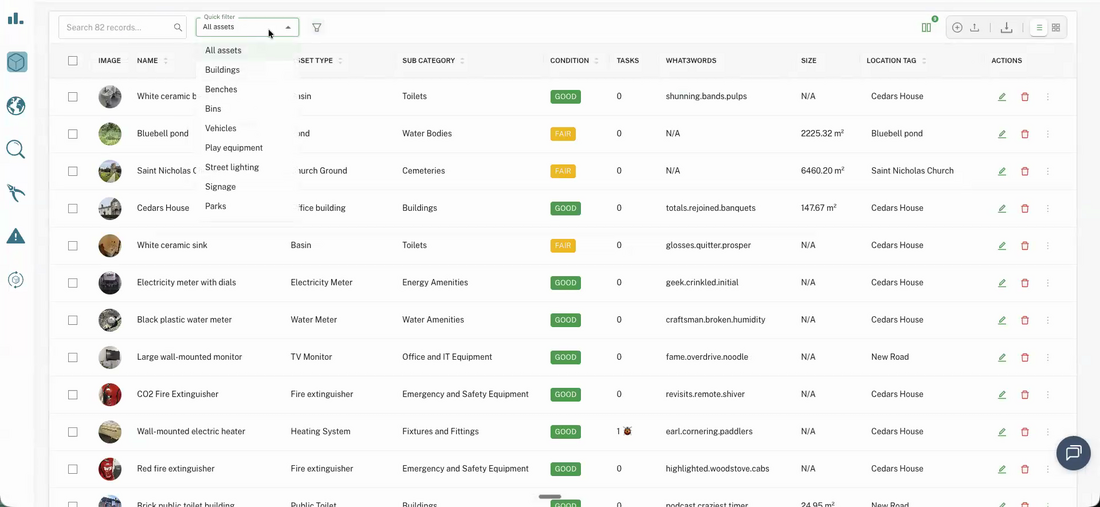
Task: Check the Electricity meter with dials checkbox
Action: coord(73,283)
